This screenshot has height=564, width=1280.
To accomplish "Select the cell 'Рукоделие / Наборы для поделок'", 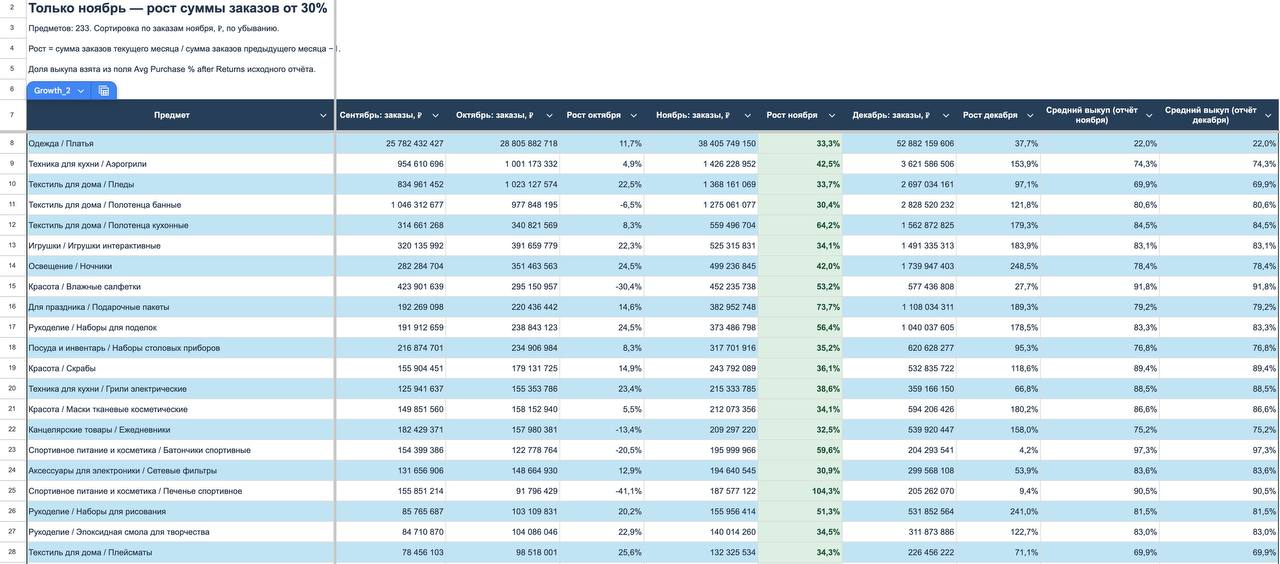I will tap(180, 328).
